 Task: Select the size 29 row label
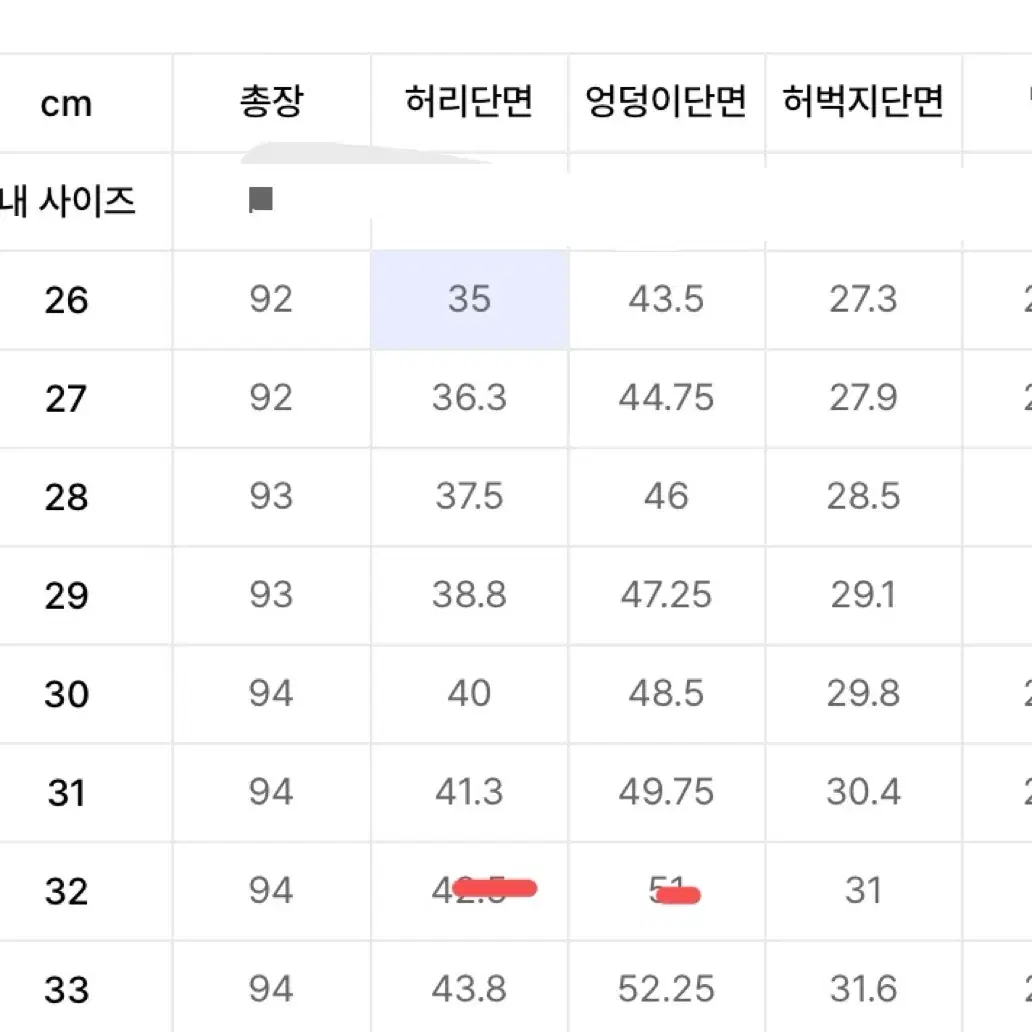pos(66,596)
